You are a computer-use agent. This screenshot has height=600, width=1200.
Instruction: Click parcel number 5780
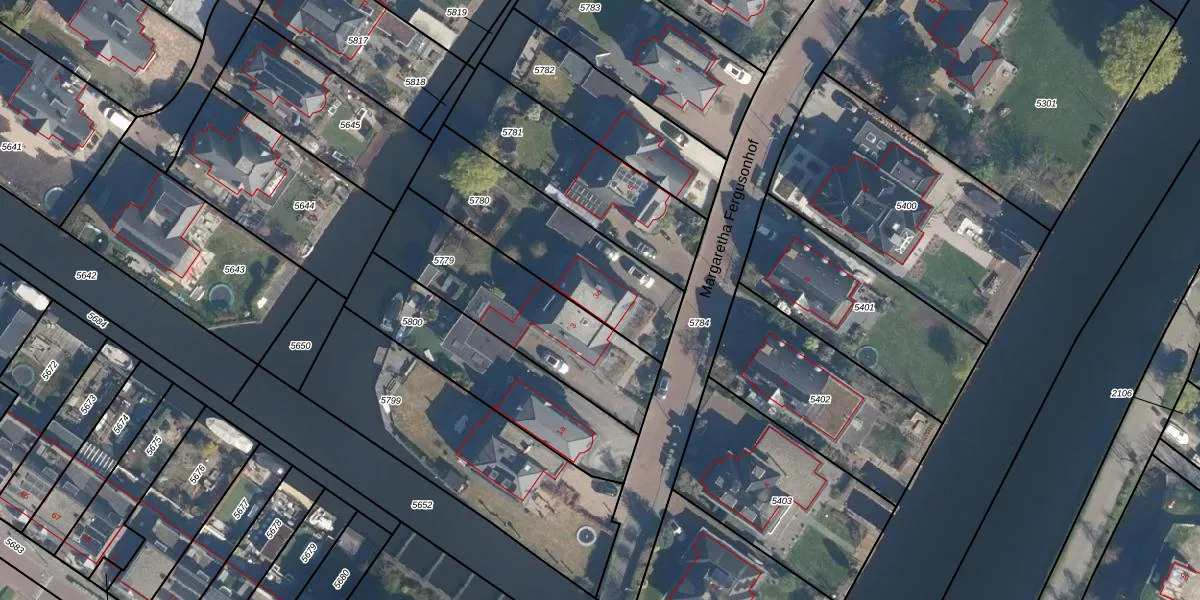pyautogui.click(x=480, y=201)
